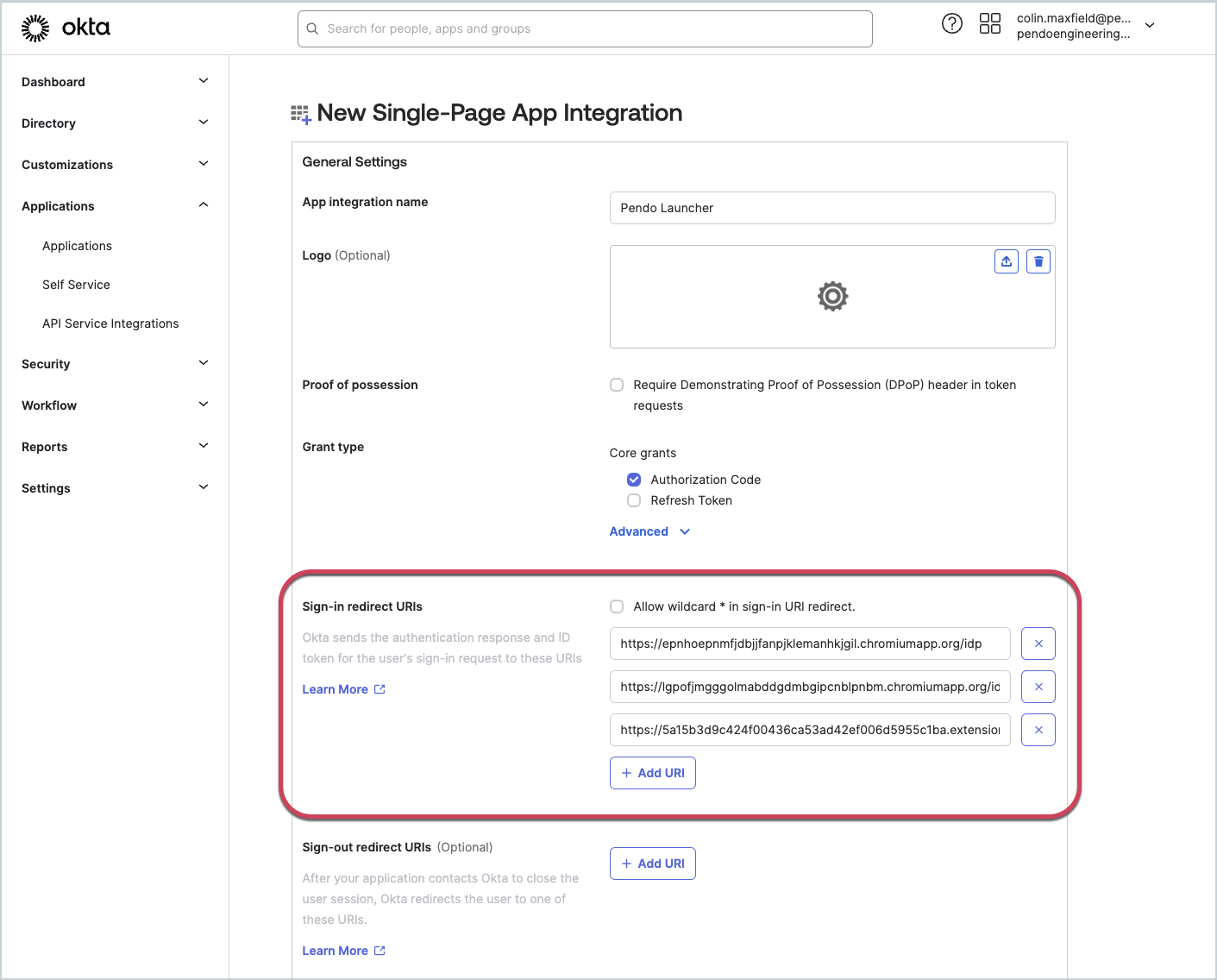Edit the 5a15b3d9c424f00436ca53ad42ef006d5955c1ba URI field
Screen dimensions: 1217x980
(x=810, y=730)
